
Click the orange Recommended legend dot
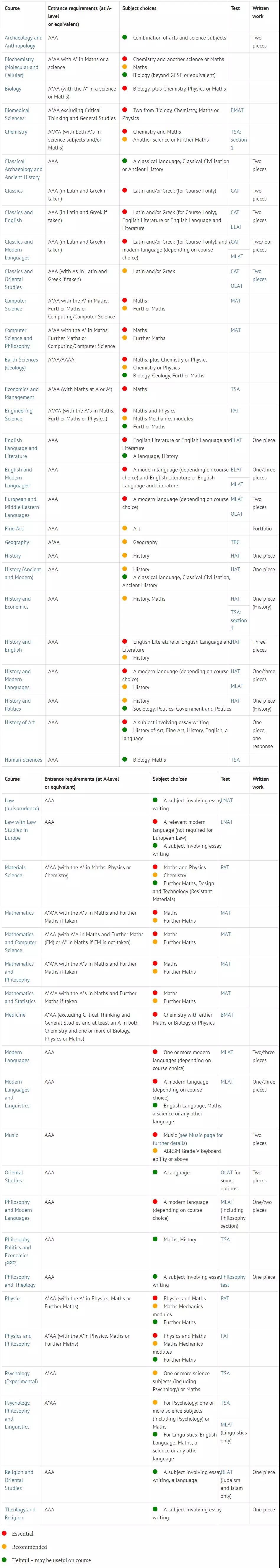(x=4, y=1546)
